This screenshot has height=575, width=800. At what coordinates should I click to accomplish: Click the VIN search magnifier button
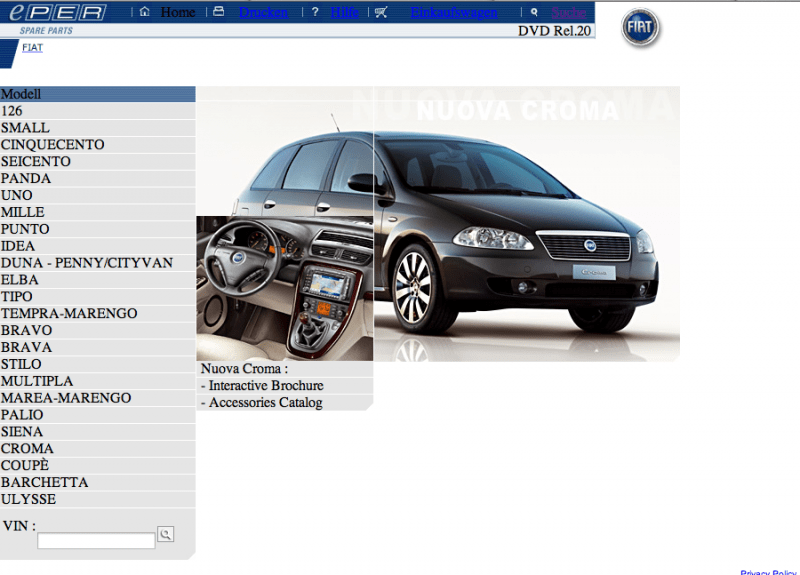(x=165, y=534)
